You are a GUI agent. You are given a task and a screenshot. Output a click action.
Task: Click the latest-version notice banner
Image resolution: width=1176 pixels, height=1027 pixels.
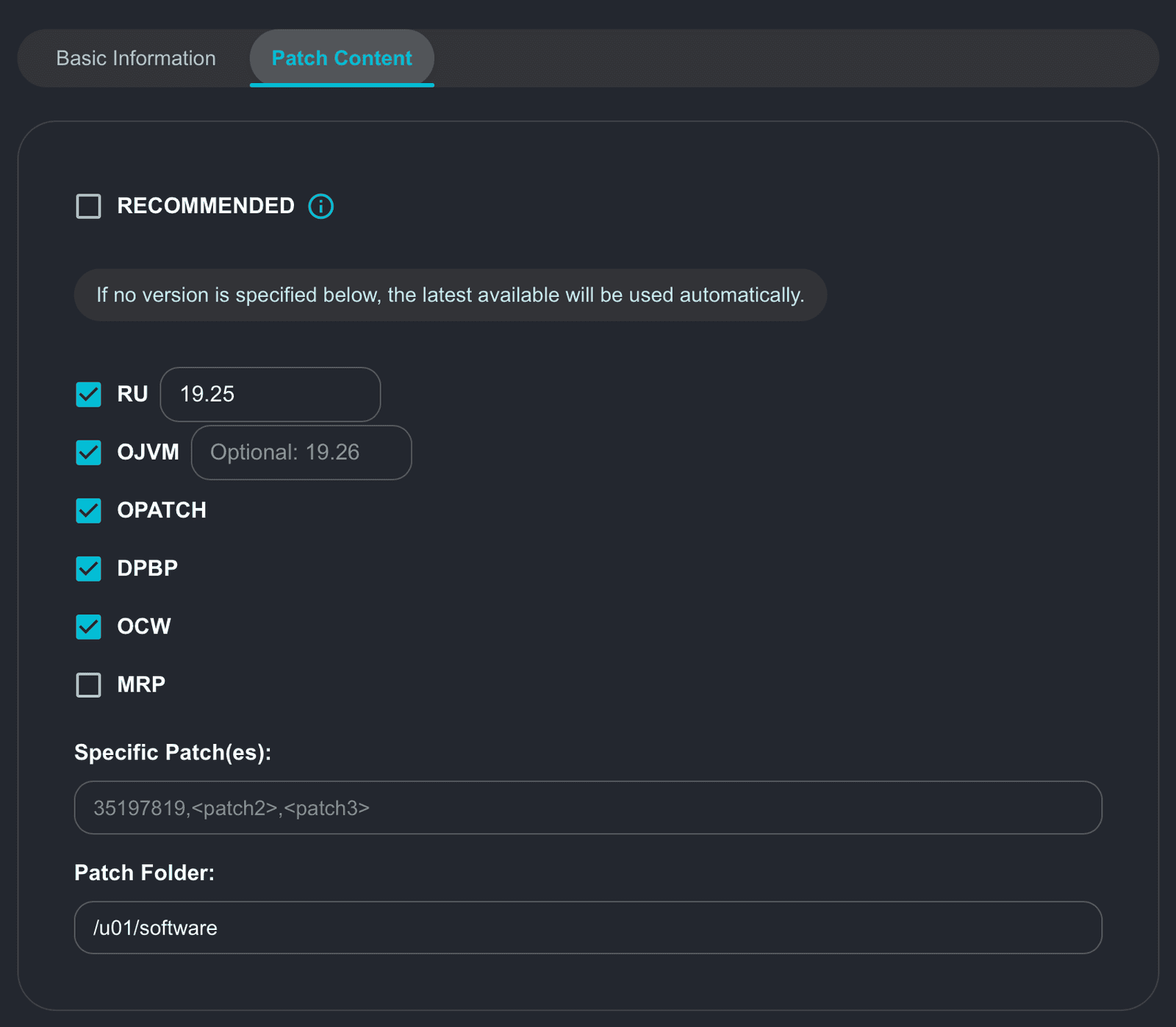[450, 295]
